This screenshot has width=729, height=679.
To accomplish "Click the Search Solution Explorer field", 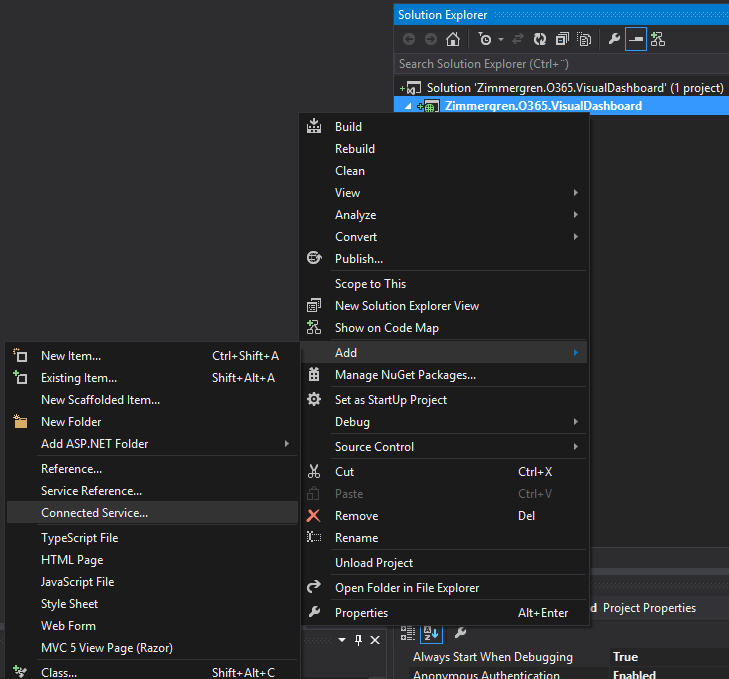I will (x=561, y=64).
